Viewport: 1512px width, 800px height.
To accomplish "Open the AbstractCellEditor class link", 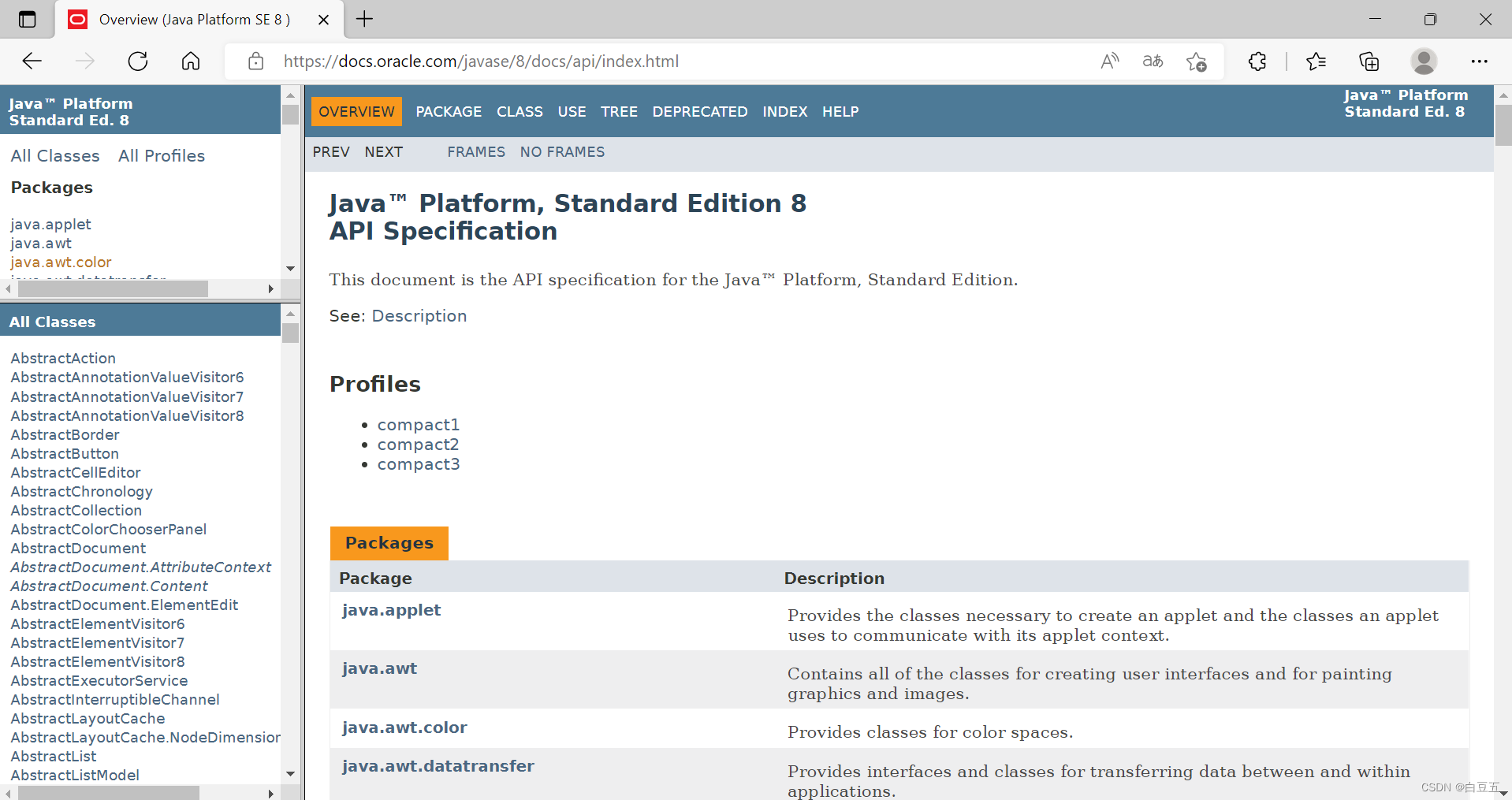I will coord(76,473).
